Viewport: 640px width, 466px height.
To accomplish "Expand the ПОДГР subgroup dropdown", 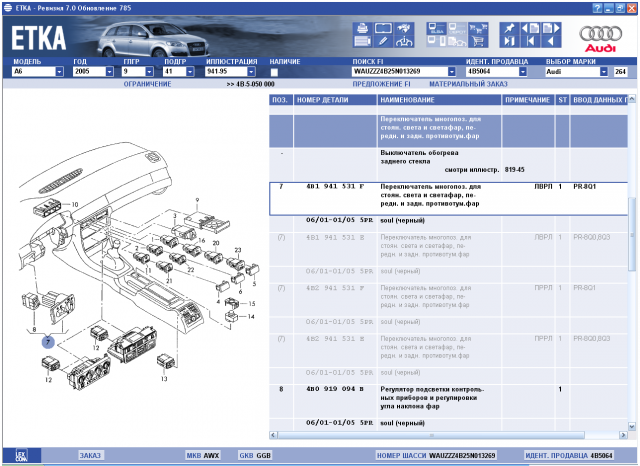I will 190,71.
